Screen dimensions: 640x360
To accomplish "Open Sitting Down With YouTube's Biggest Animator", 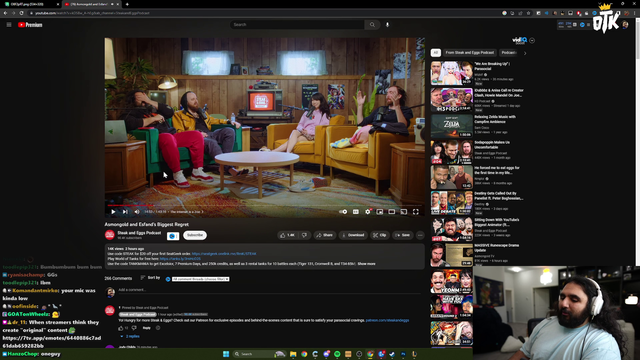I will pyautogui.click(x=451, y=229).
